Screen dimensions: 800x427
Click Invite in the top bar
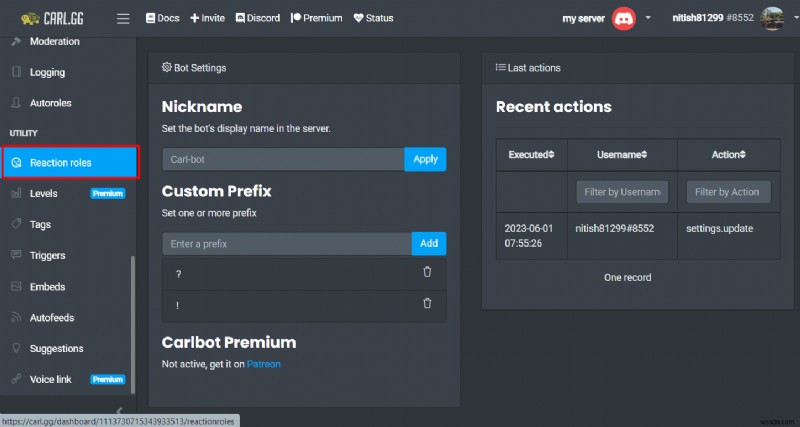(207, 18)
